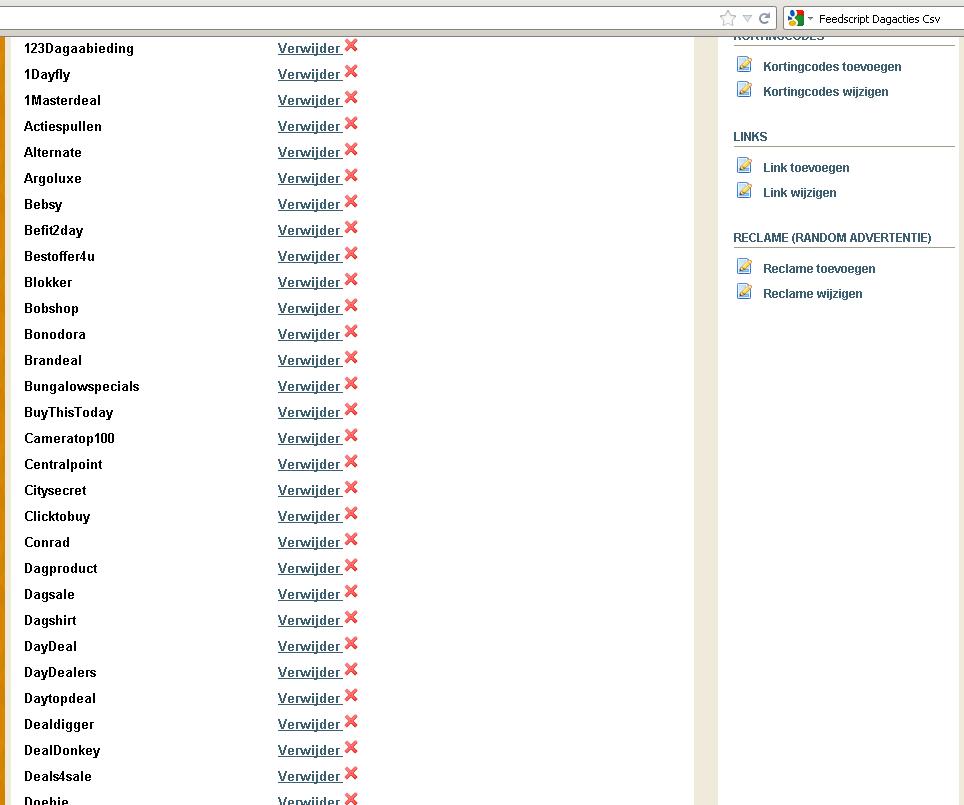Click the red X icon for Blokker
The image size is (964, 805).
point(351,279)
